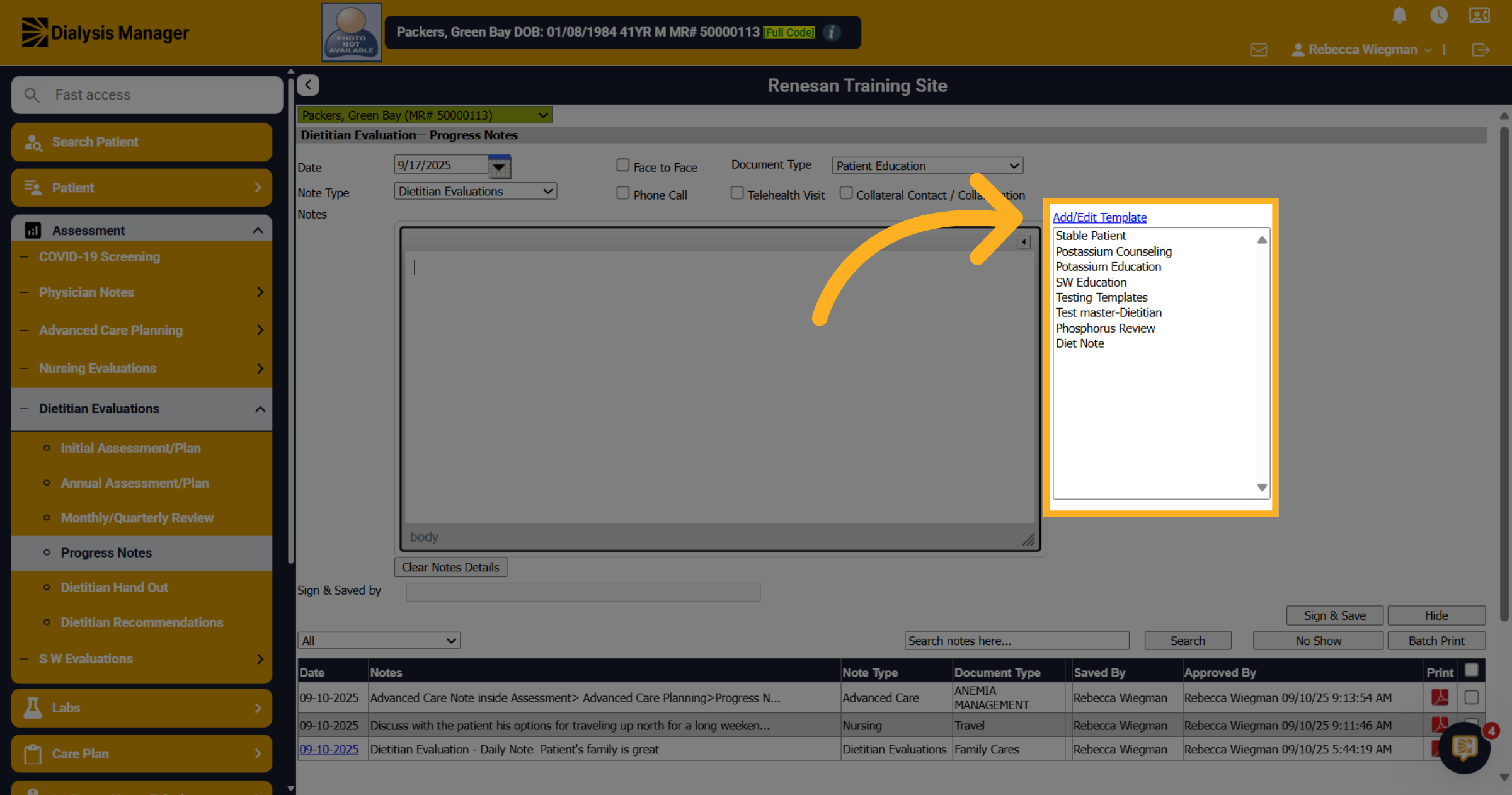This screenshot has width=1512, height=795.
Task: Click the patient info icon
Action: pyautogui.click(x=832, y=32)
